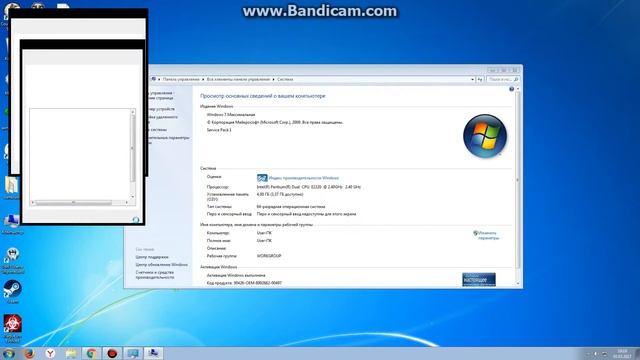Open Windows Explorer from the taskbar

(71, 353)
